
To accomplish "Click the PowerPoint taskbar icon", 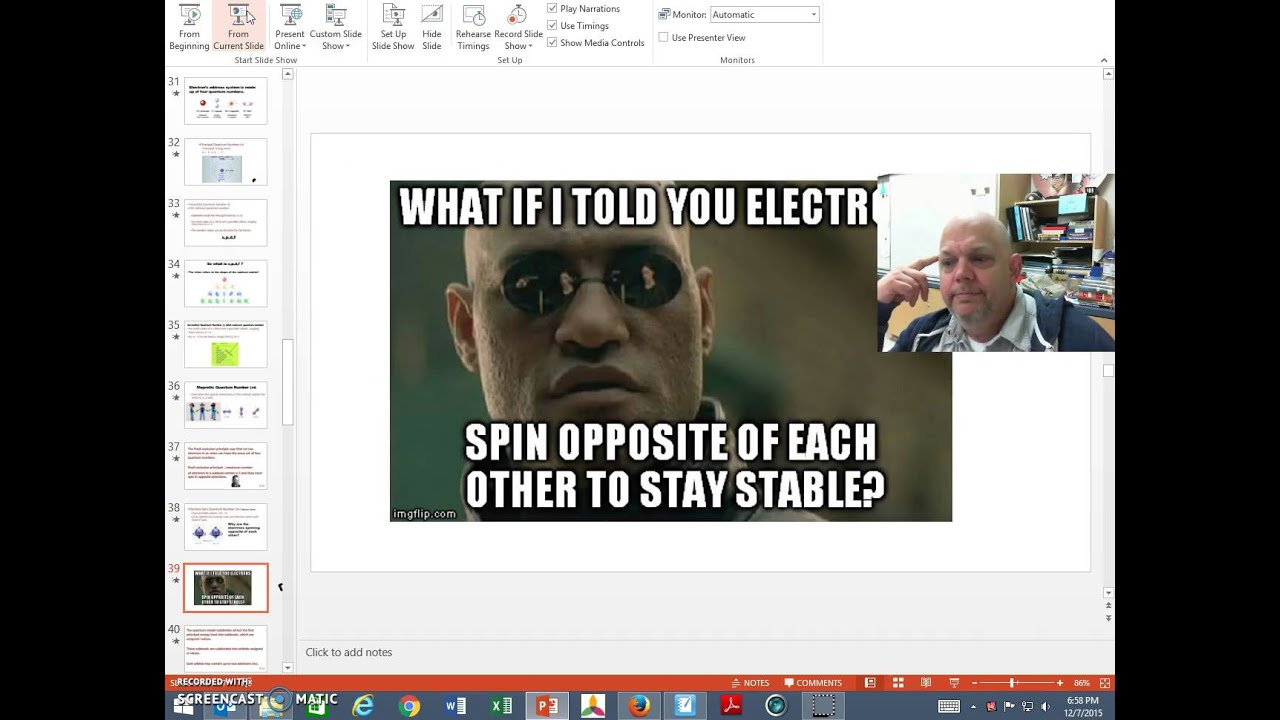I will [x=547, y=706].
